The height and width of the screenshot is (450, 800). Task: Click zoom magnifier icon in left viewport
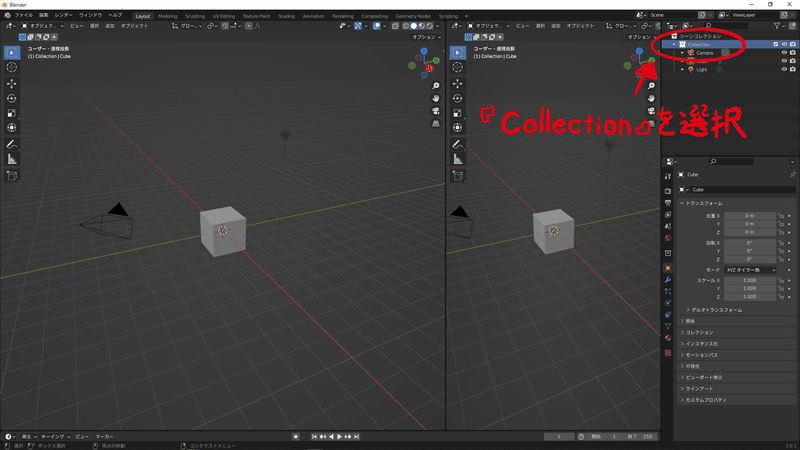436,86
